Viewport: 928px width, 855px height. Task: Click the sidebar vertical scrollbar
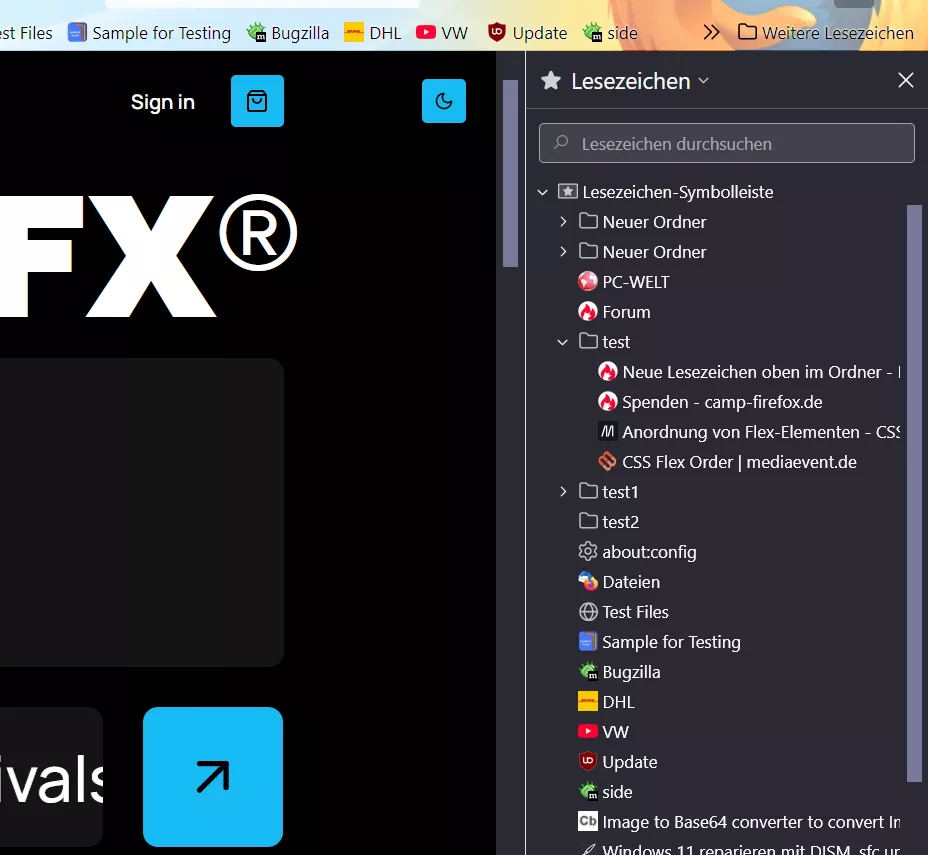(914, 493)
